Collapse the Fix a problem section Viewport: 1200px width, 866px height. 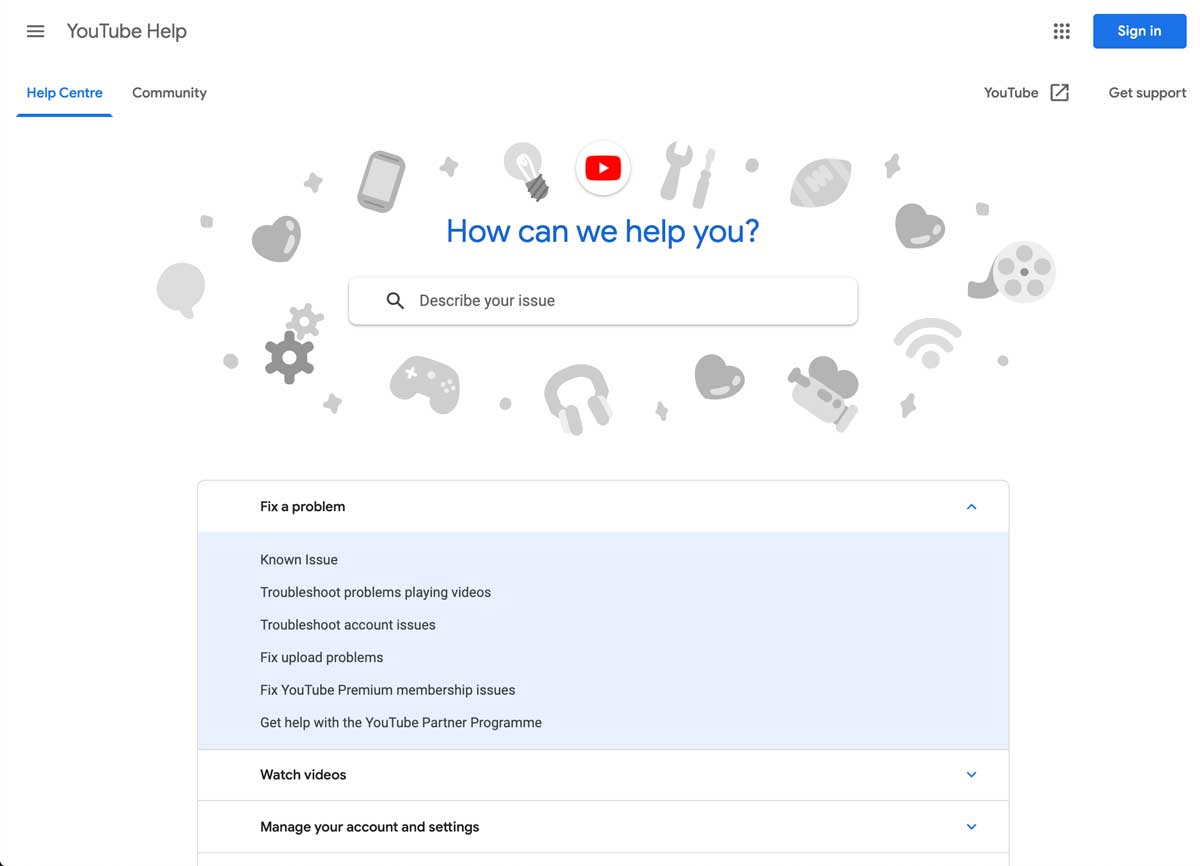971,507
